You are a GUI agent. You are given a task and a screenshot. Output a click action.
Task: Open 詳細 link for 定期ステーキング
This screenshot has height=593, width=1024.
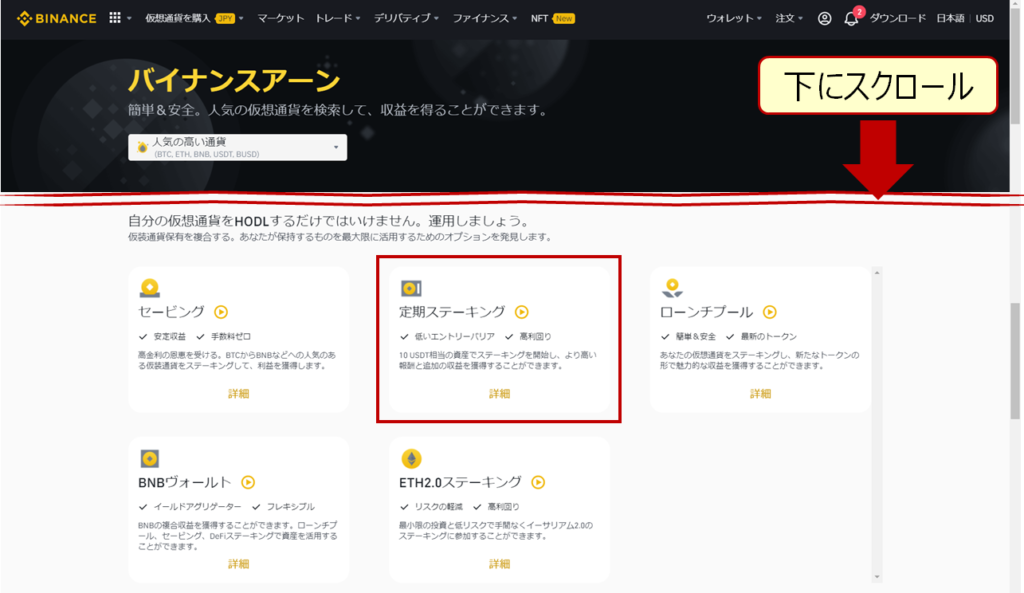click(500, 393)
